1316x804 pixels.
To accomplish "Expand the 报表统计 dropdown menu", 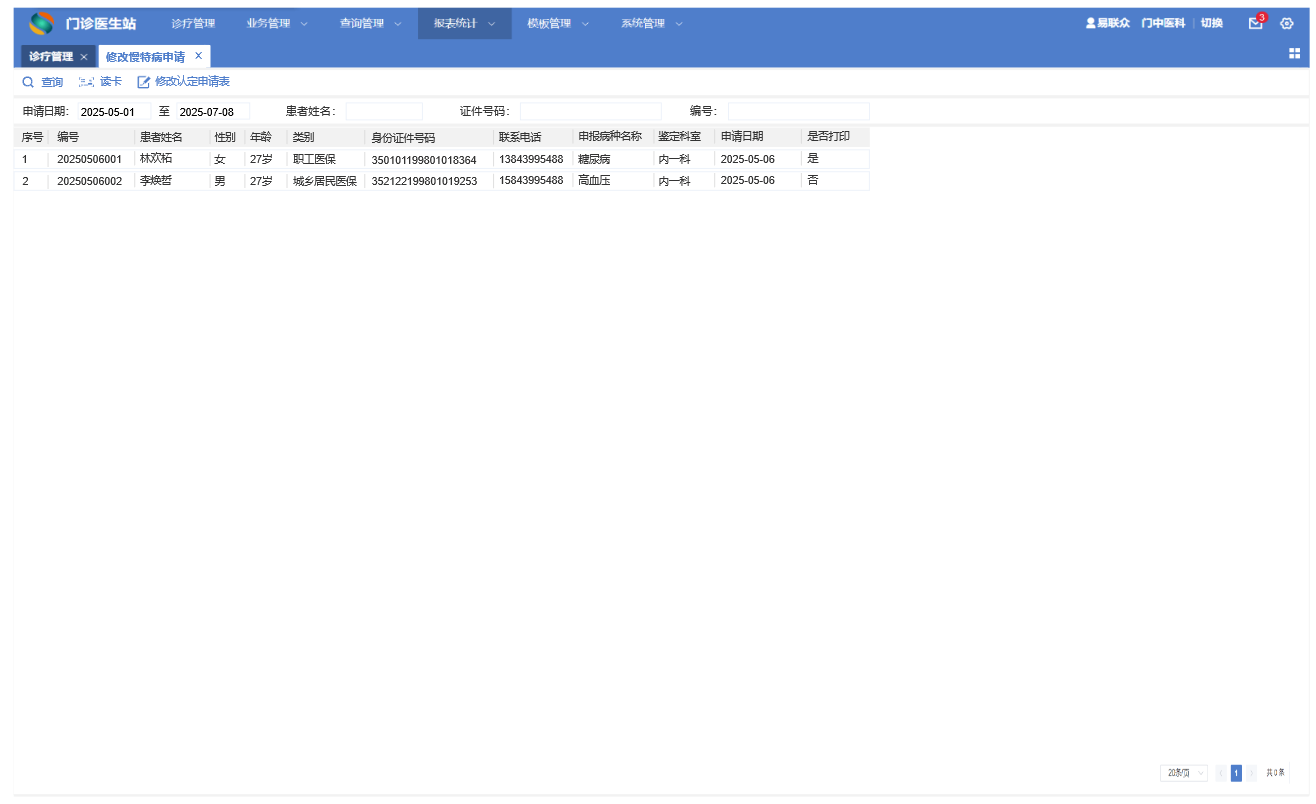I will pyautogui.click(x=464, y=23).
